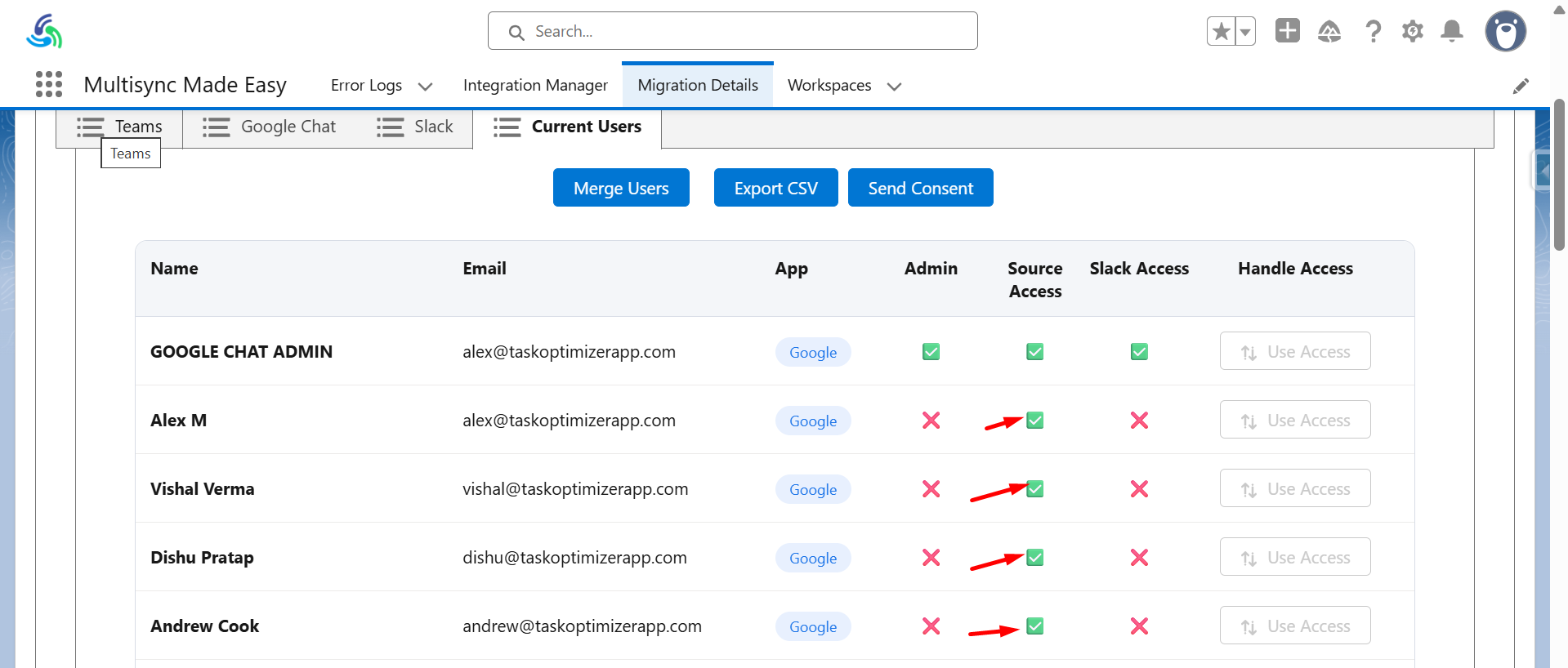
Task: Click the dishu@taskoptimizerapp.com email cell
Action: 574,558
